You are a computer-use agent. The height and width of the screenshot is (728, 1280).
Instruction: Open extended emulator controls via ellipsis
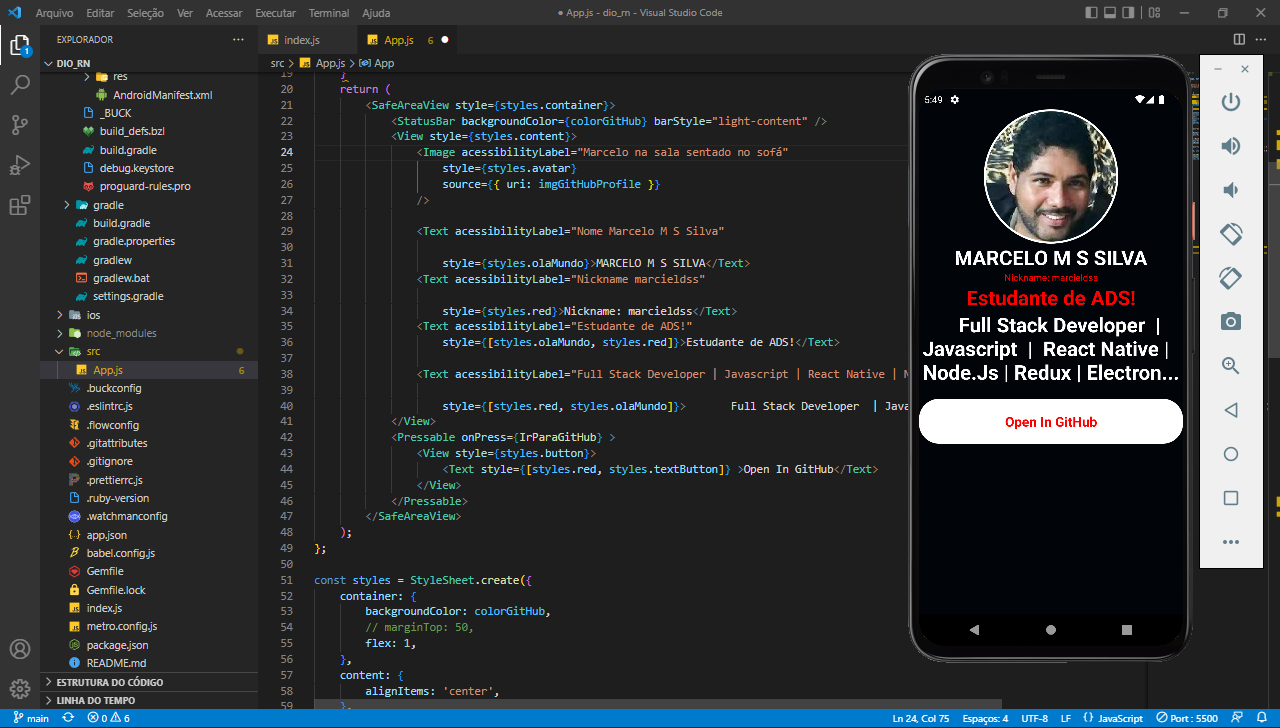pos(1231,542)
